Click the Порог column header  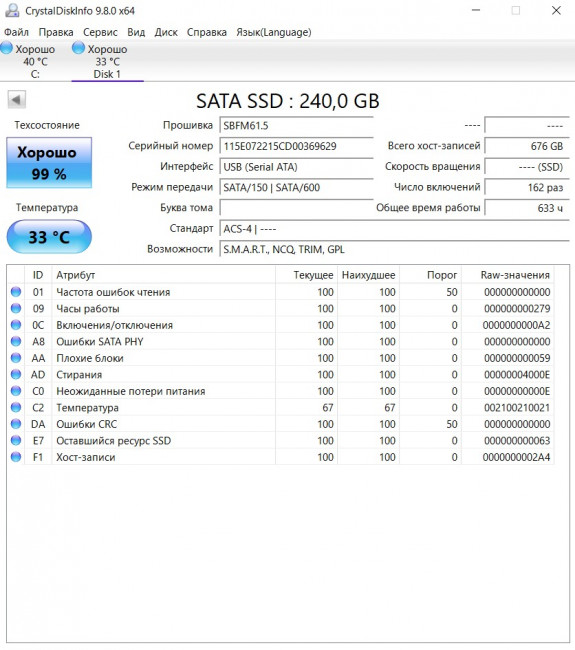[430, 275]
